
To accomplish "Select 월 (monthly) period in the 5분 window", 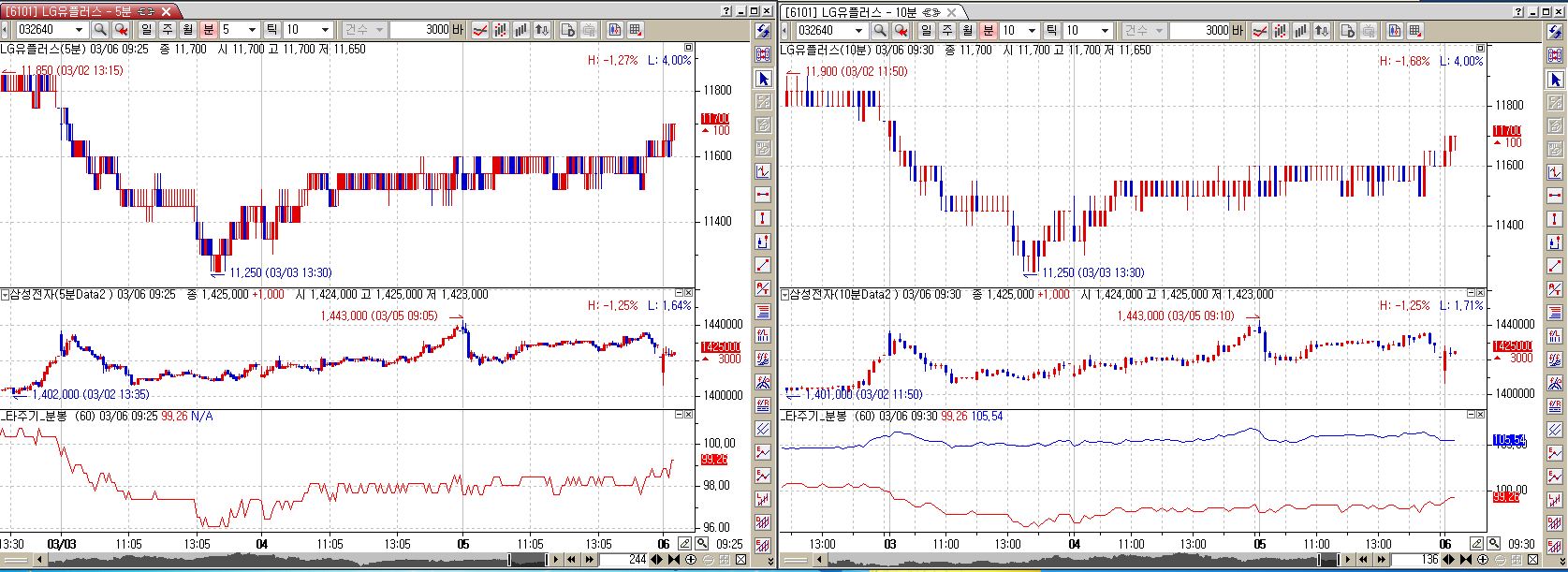I will [188, 30].
